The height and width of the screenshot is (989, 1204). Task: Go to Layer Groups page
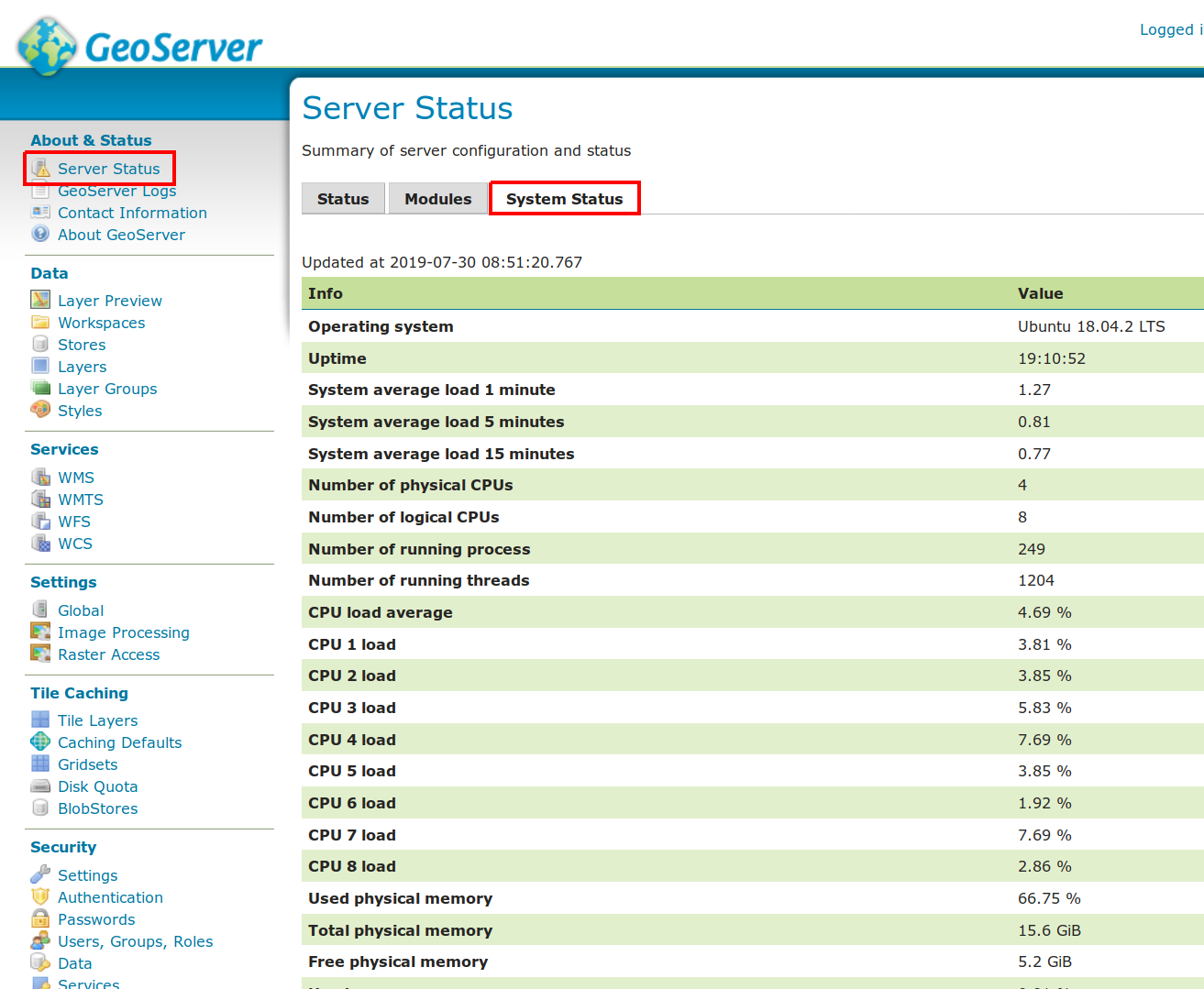coord(107,389)
